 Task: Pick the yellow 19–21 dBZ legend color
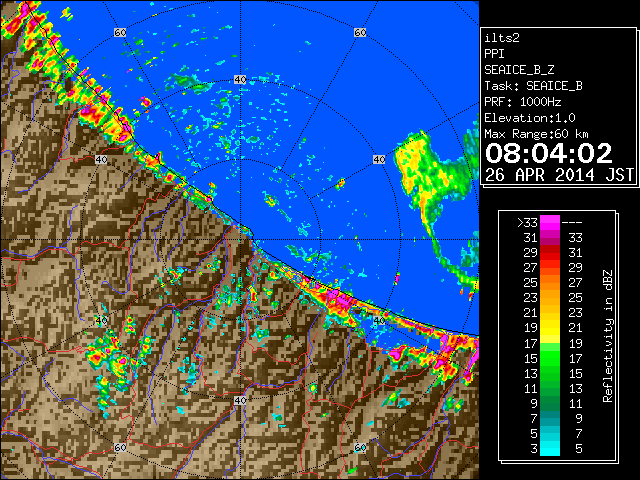click(550, 328)
